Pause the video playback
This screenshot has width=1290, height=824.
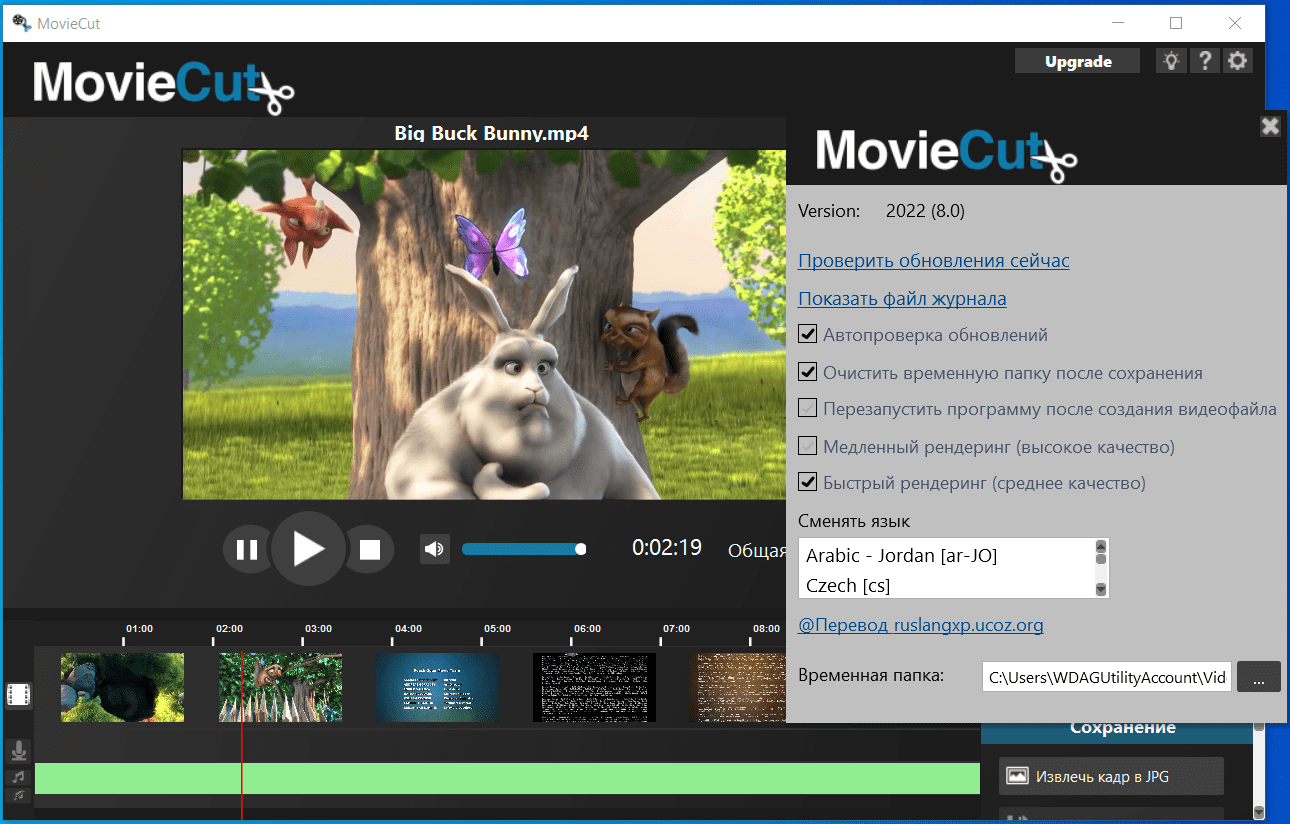click(x=246, y=549)
